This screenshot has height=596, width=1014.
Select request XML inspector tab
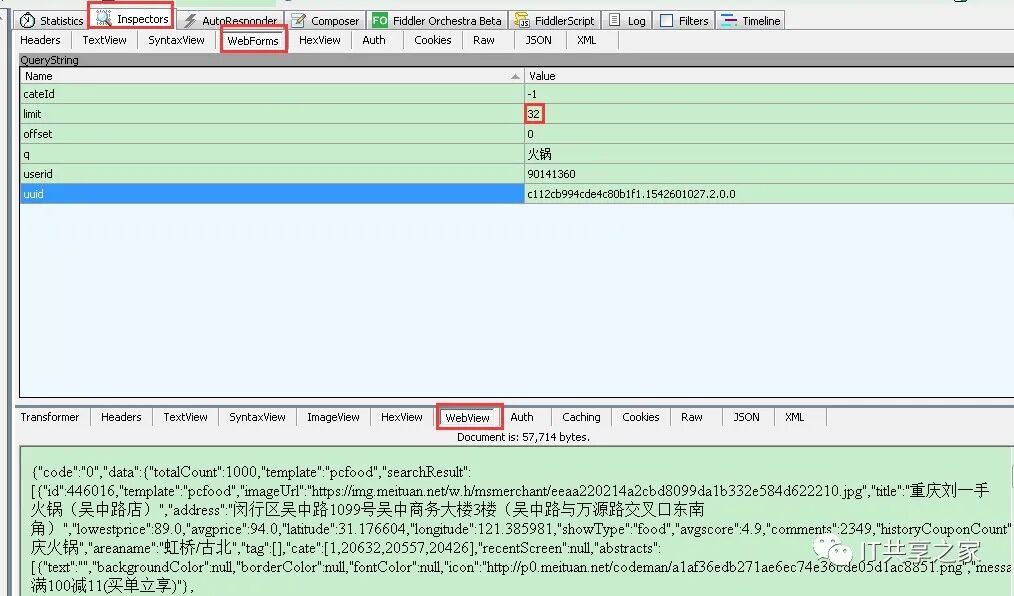point(587,40)
